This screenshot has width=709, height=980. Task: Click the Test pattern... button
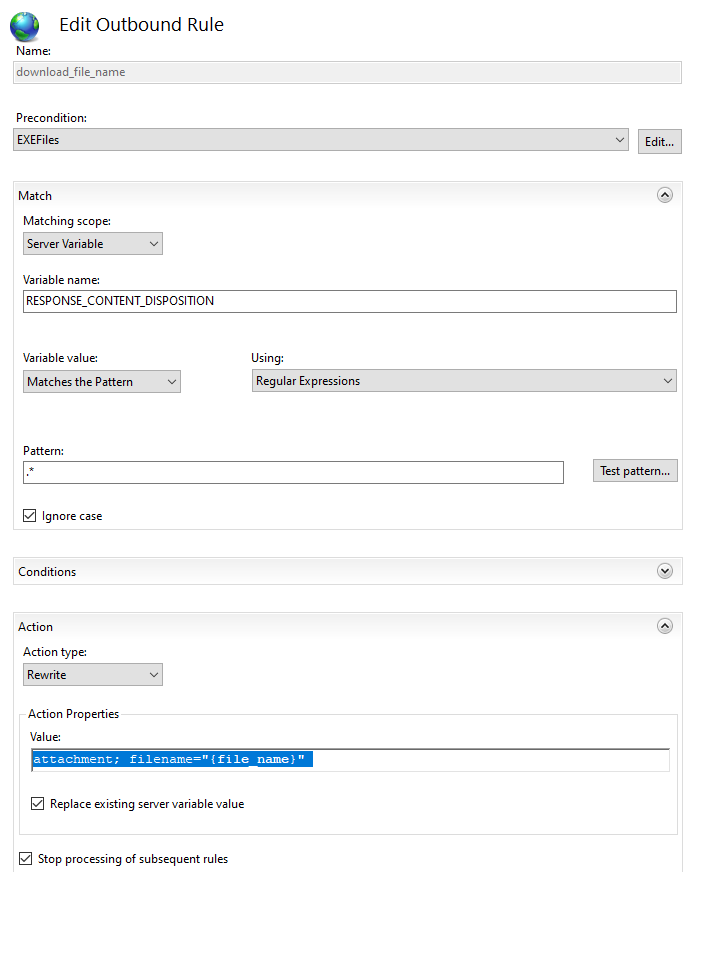(635, 471)
